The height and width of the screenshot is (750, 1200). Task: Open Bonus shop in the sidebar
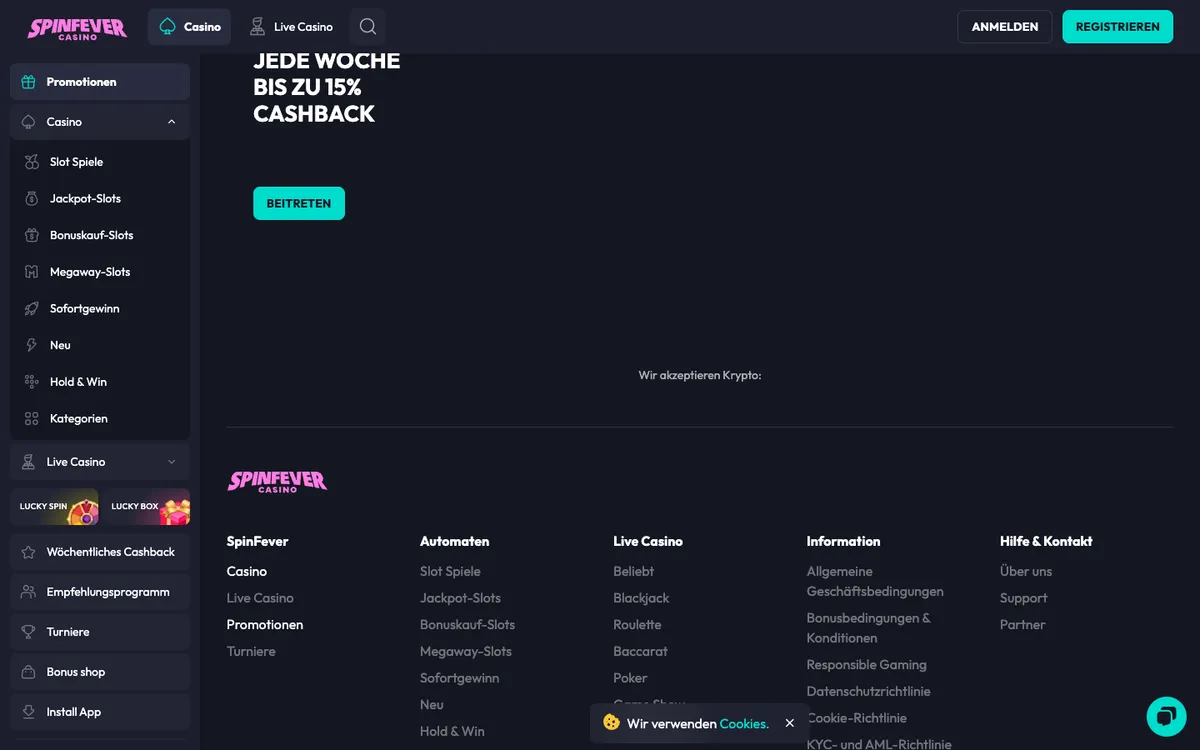(x=100, y=672)
